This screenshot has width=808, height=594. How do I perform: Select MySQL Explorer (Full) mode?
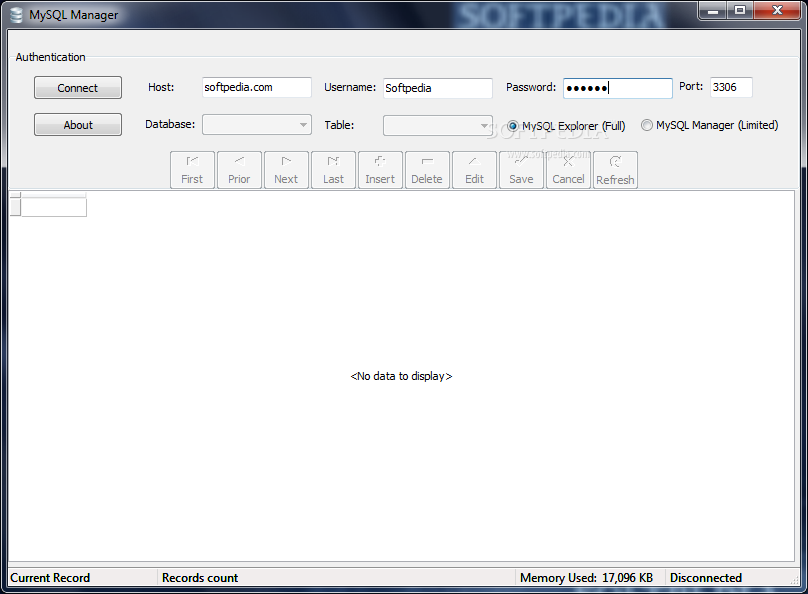(x=566, y=126)
